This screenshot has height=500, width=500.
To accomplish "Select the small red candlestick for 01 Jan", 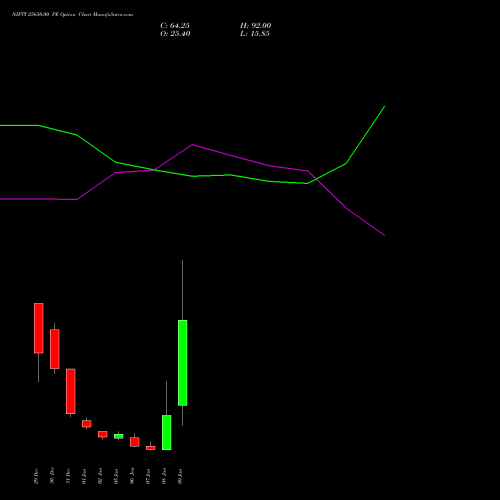I will coord(87,423).
